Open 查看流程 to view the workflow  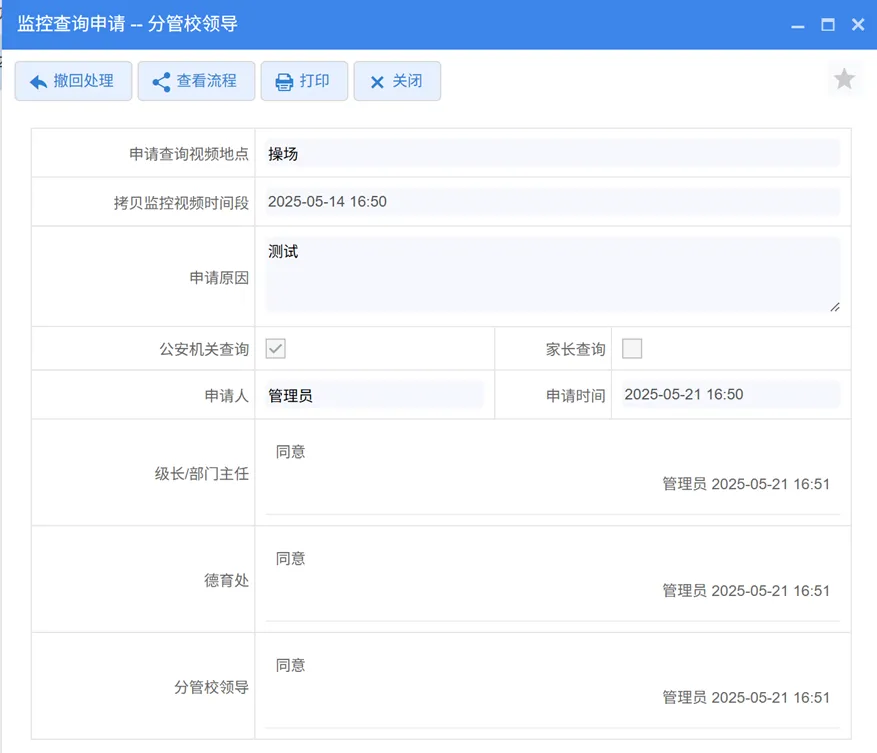point(196,81)
